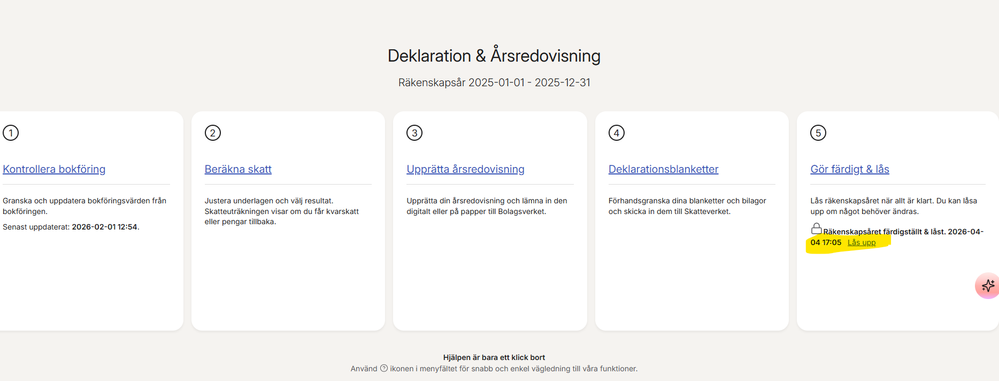Open the Beräkna skatt link
This screenshot has width=999, height=381.
[238, 169]
